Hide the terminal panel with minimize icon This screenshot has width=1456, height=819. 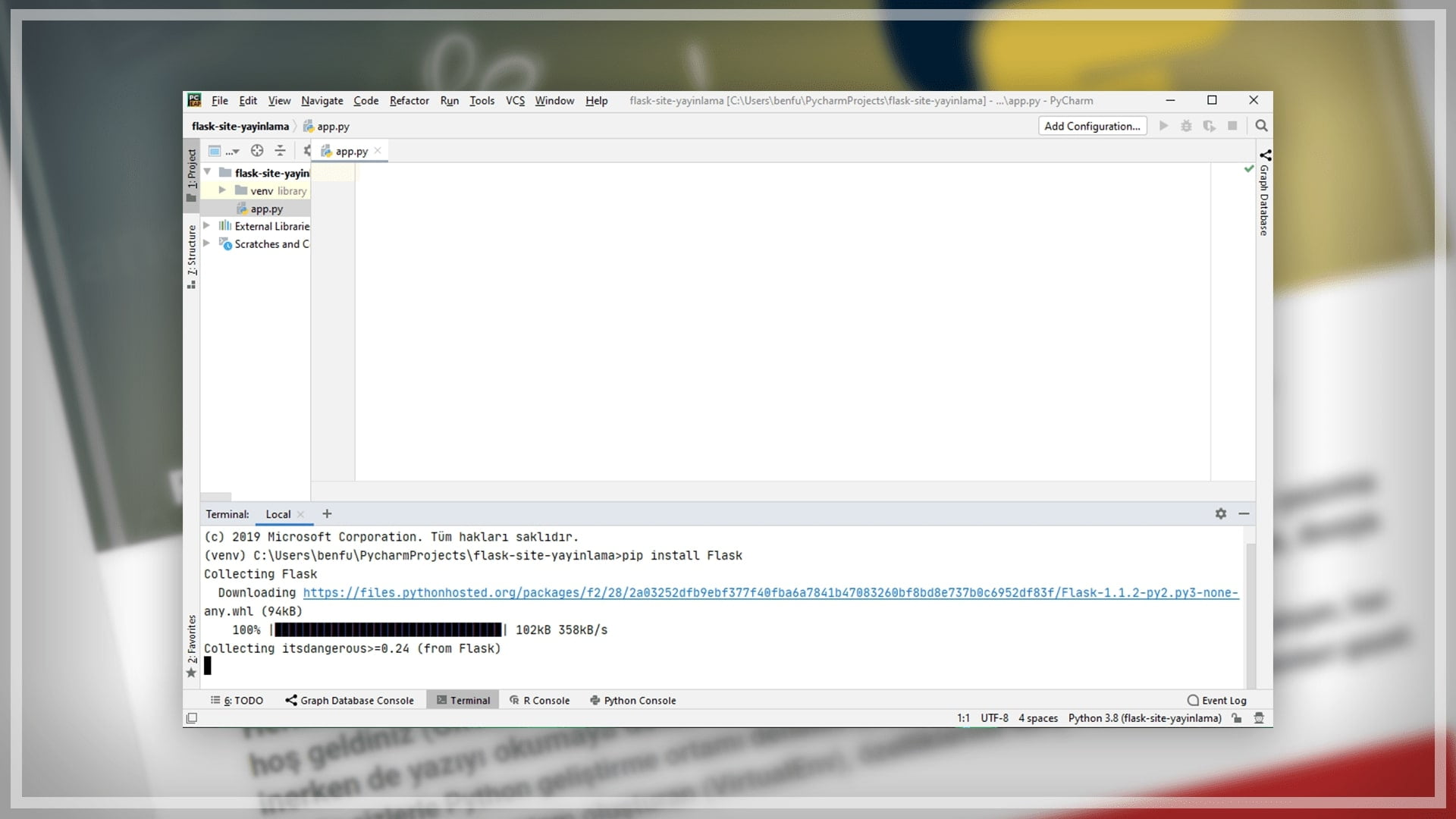click(1244, 514)
